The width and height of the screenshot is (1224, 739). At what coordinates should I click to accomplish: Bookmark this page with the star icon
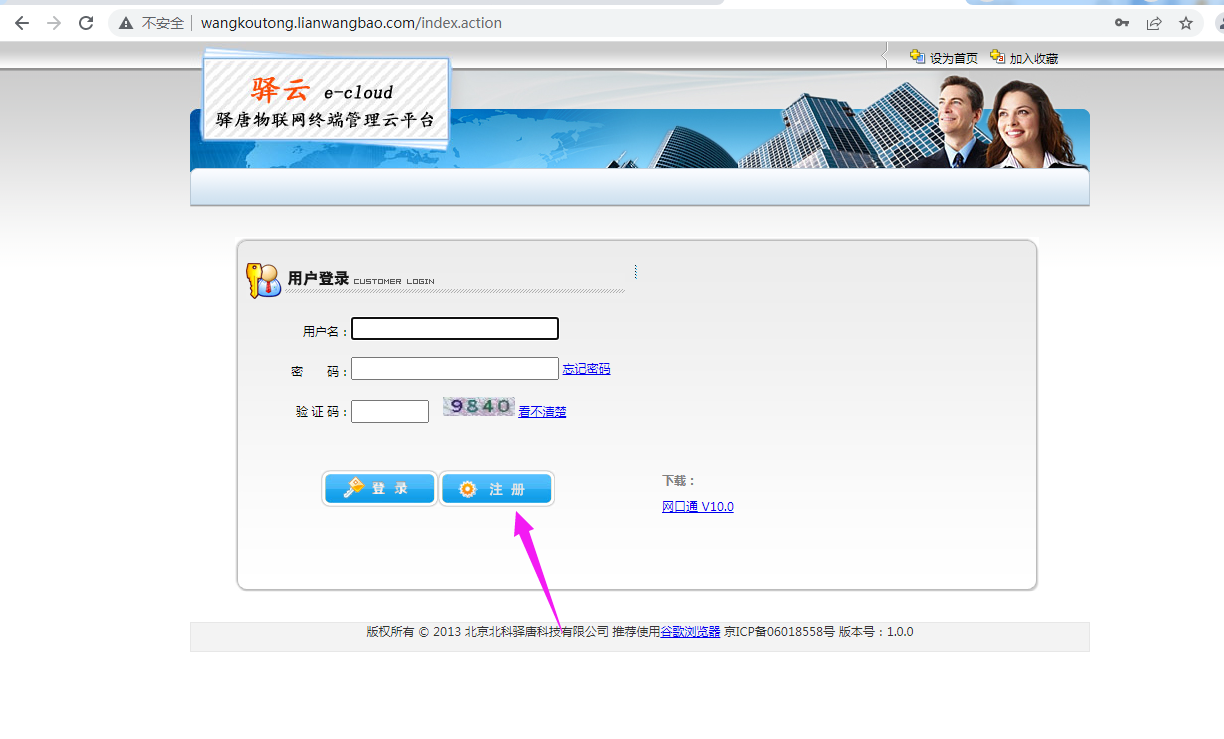[x=1186, y=23]
